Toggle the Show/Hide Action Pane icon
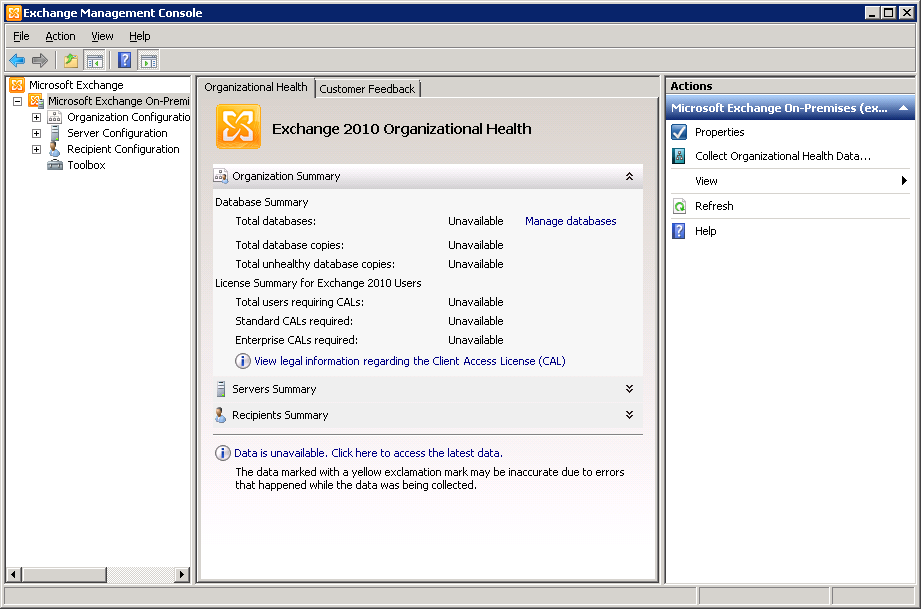This screenshot has height=609, width=921. [149, 60]
